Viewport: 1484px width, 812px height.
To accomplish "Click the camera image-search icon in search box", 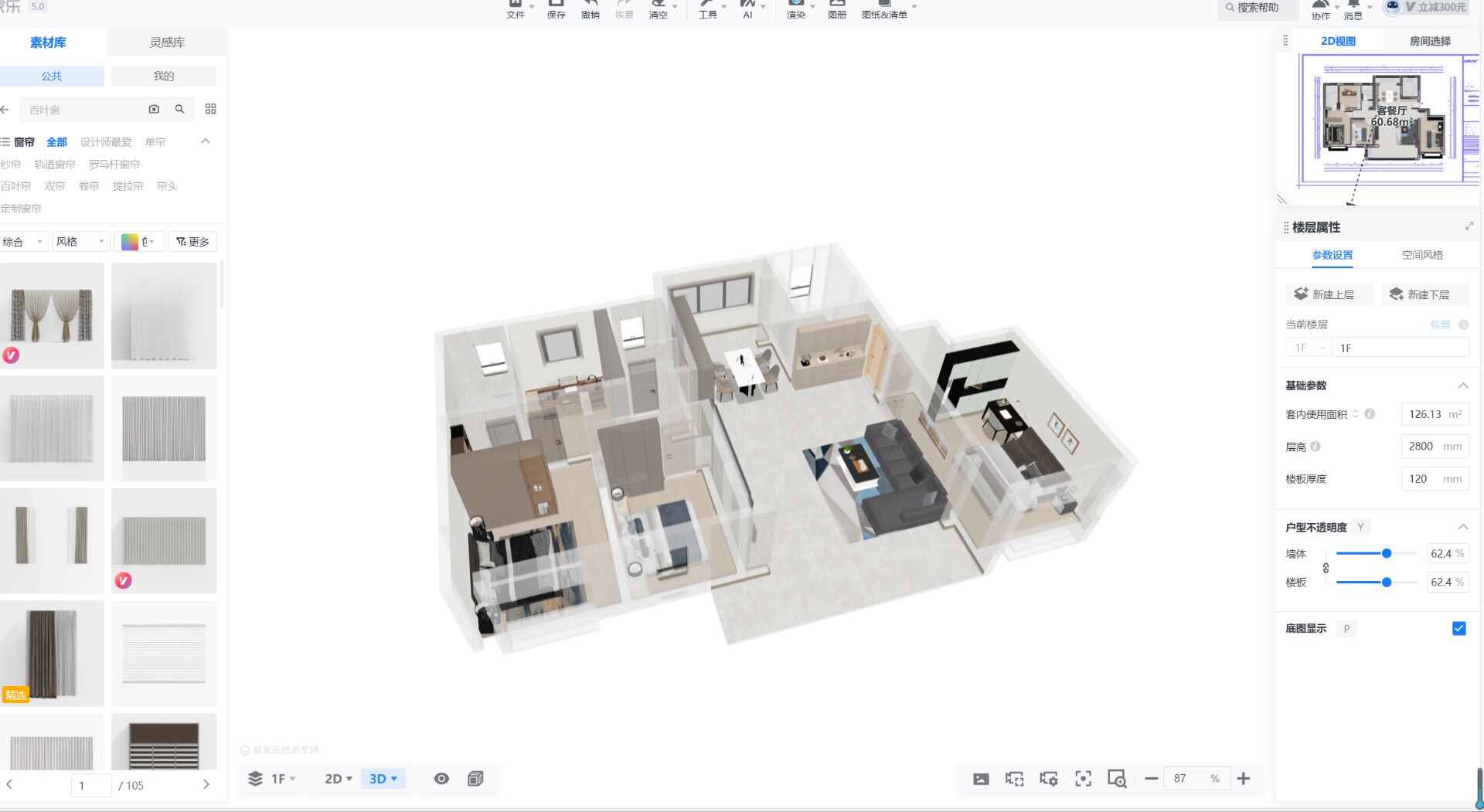I will [x=154, y=110].
